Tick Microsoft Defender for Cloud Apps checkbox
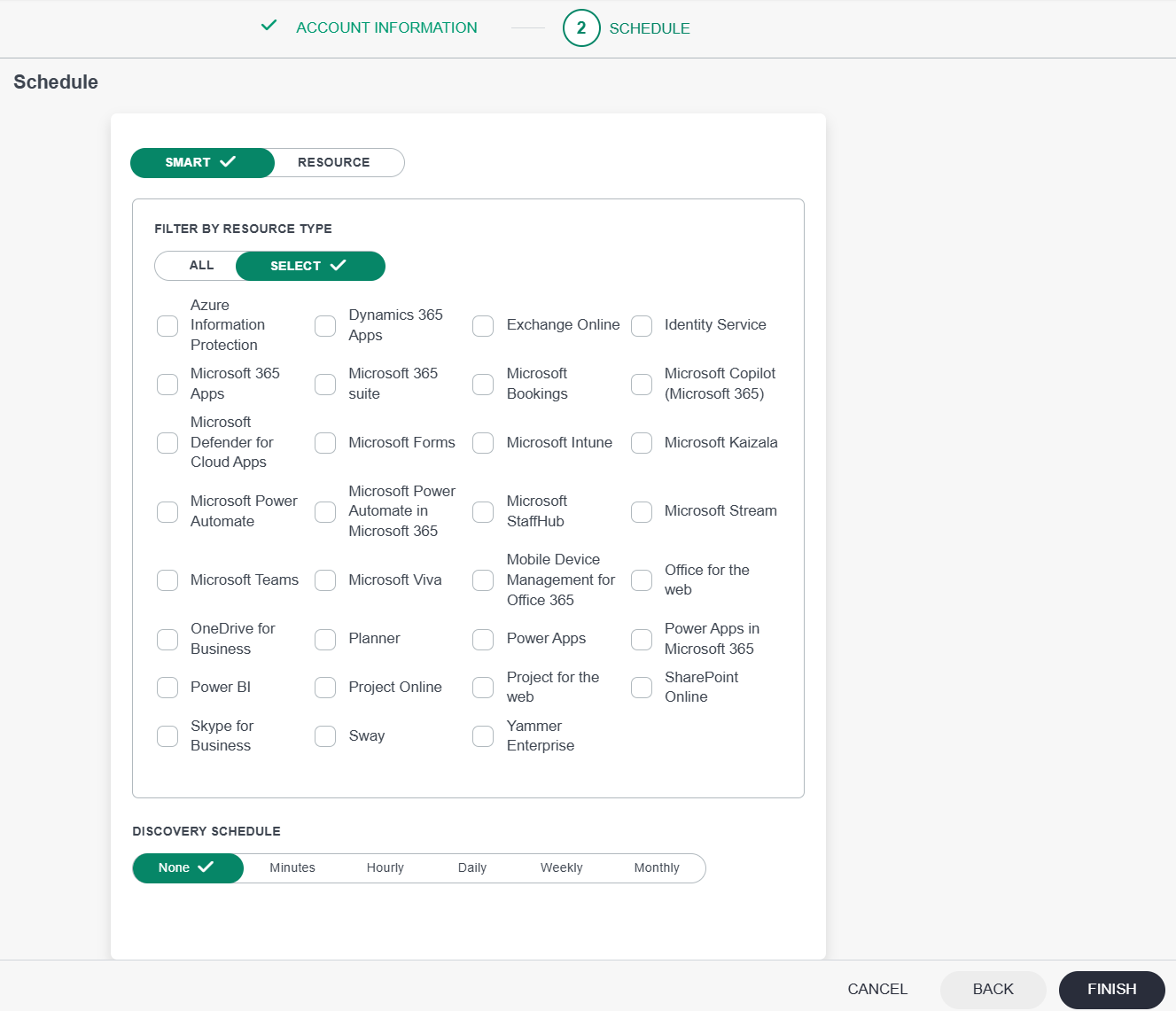The image size is (1176, 1011). 167,443
